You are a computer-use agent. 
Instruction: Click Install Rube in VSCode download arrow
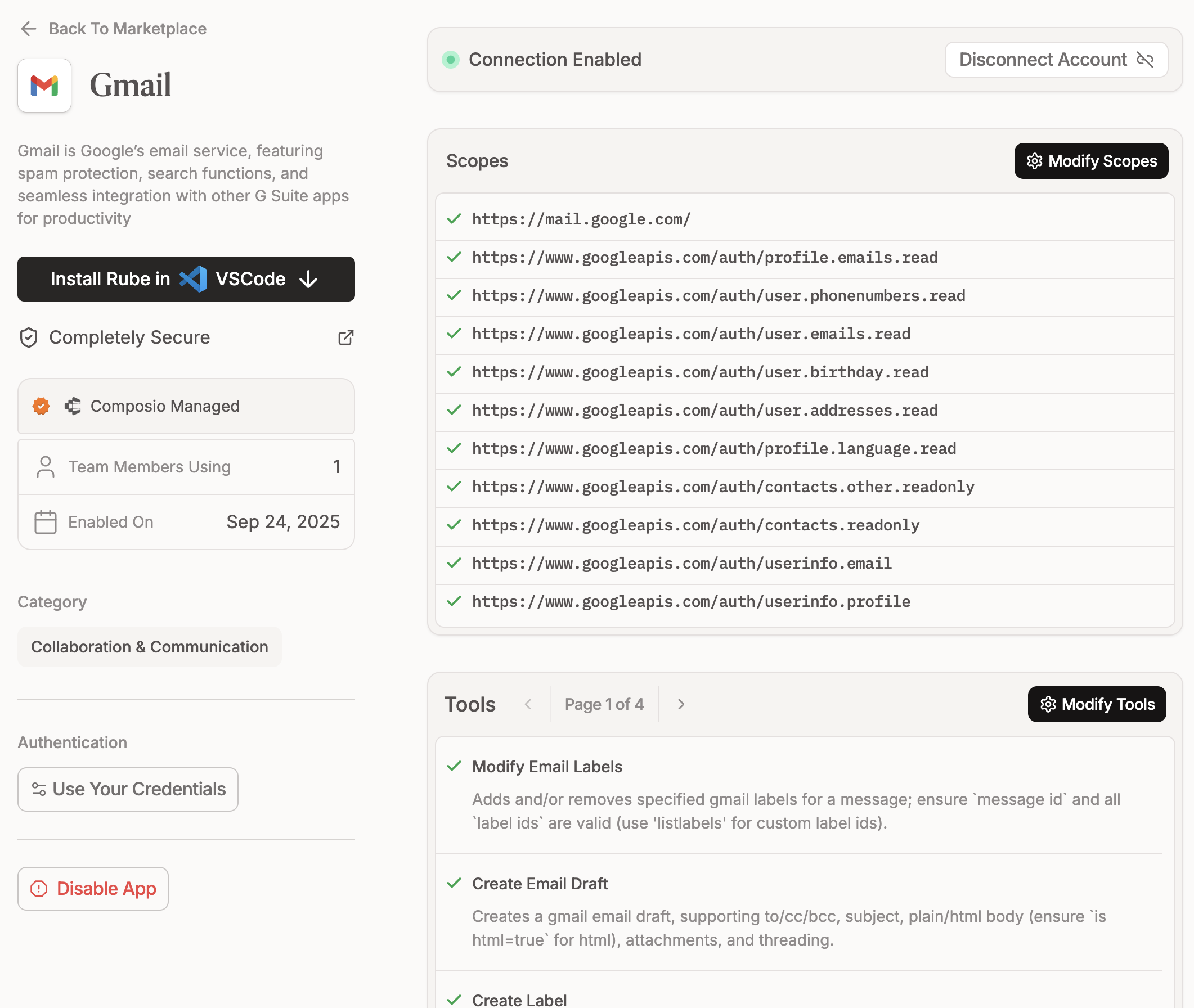[309, 280]
